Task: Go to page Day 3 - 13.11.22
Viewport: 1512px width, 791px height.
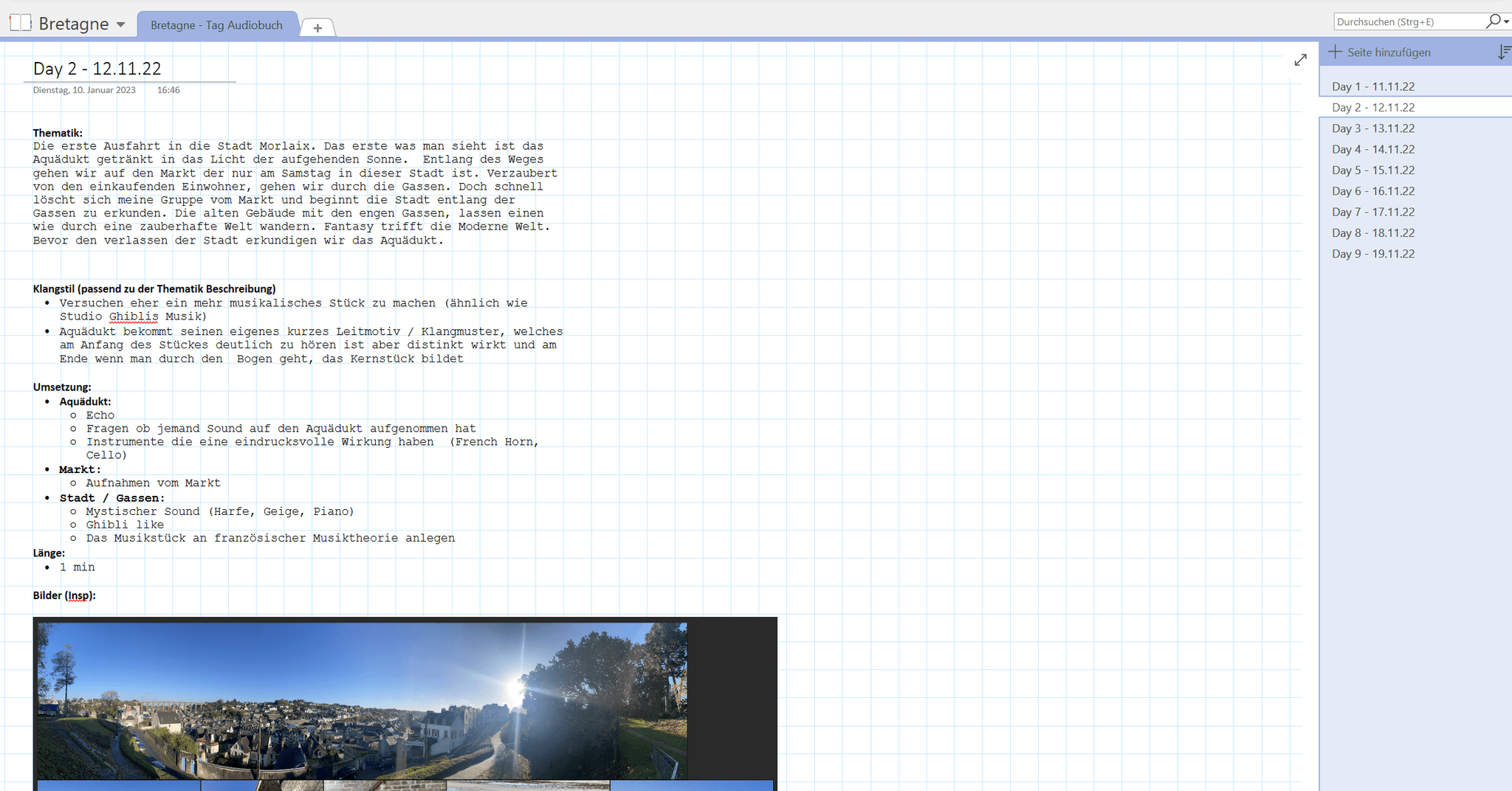Action: (x=1373, y=128)
